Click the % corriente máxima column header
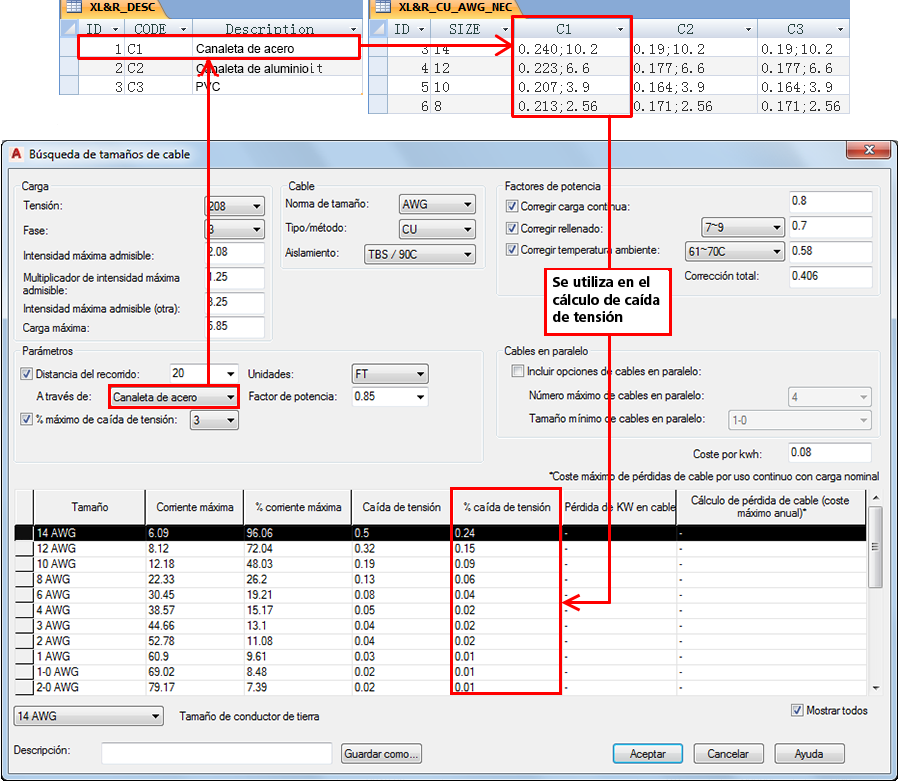 (x=298, y=507)
